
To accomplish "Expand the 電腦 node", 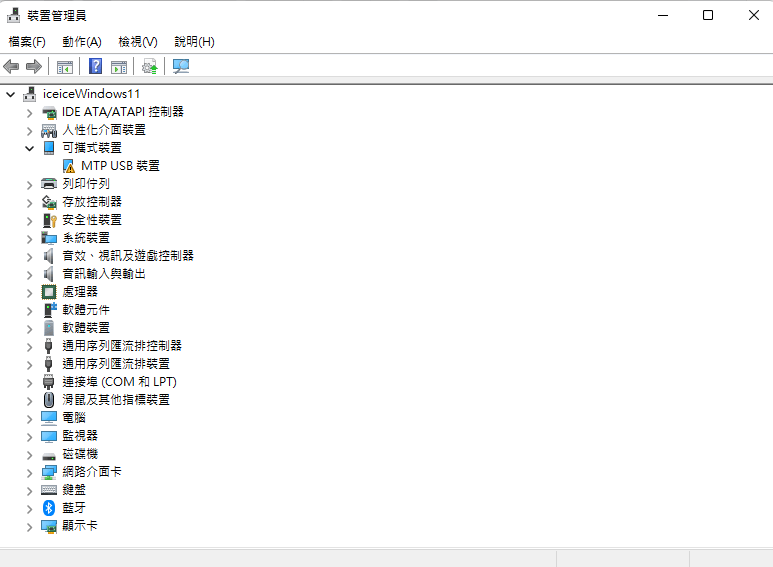I will click(x=30, y=419).
